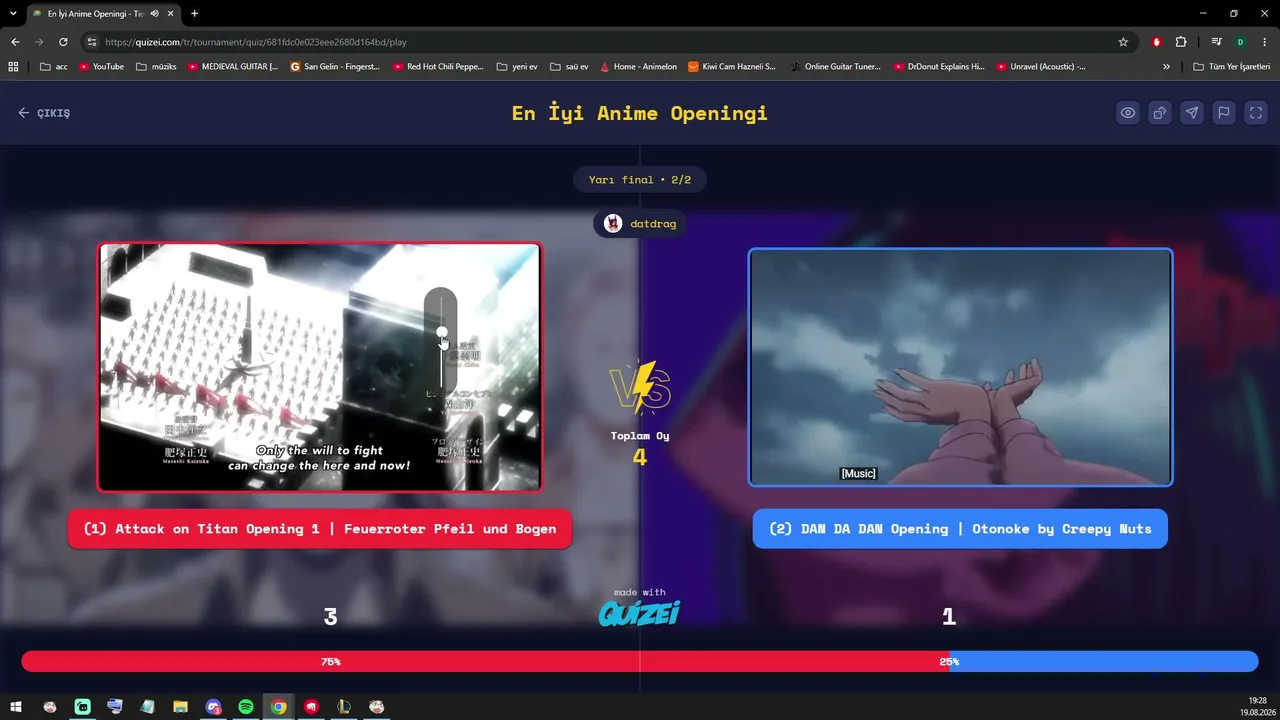1280x720 pixels.
Task: Open Spotify from the taskbar
Action: coord(246,707)
